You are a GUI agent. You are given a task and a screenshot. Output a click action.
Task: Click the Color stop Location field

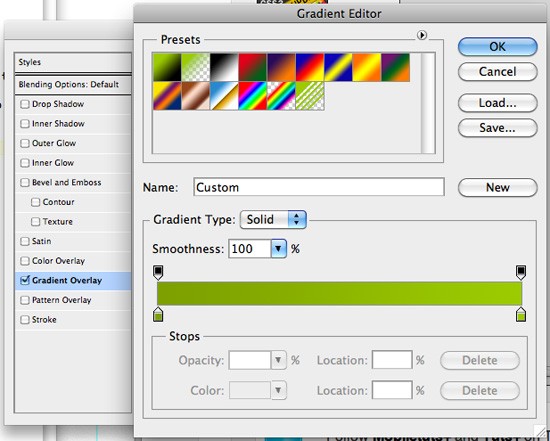(392, 390)
